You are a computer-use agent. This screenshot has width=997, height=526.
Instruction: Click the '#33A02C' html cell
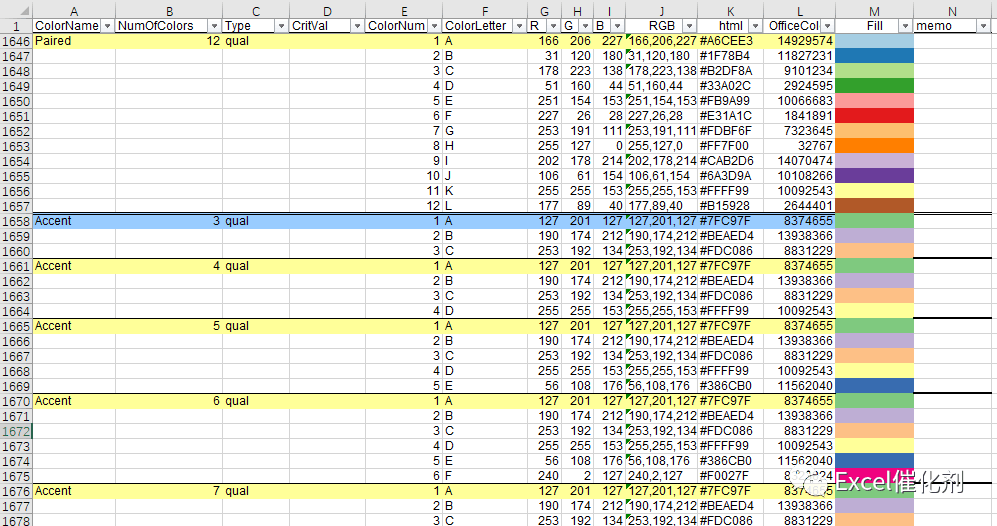coord(731,86)
